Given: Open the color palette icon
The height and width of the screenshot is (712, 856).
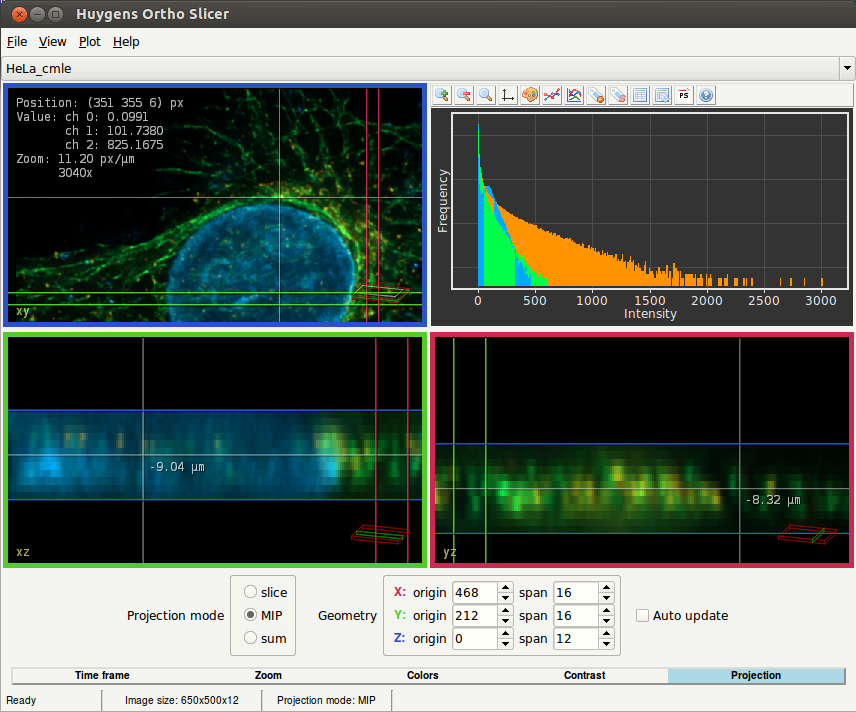Looking at the screenshot, I should tap(530, 95).
